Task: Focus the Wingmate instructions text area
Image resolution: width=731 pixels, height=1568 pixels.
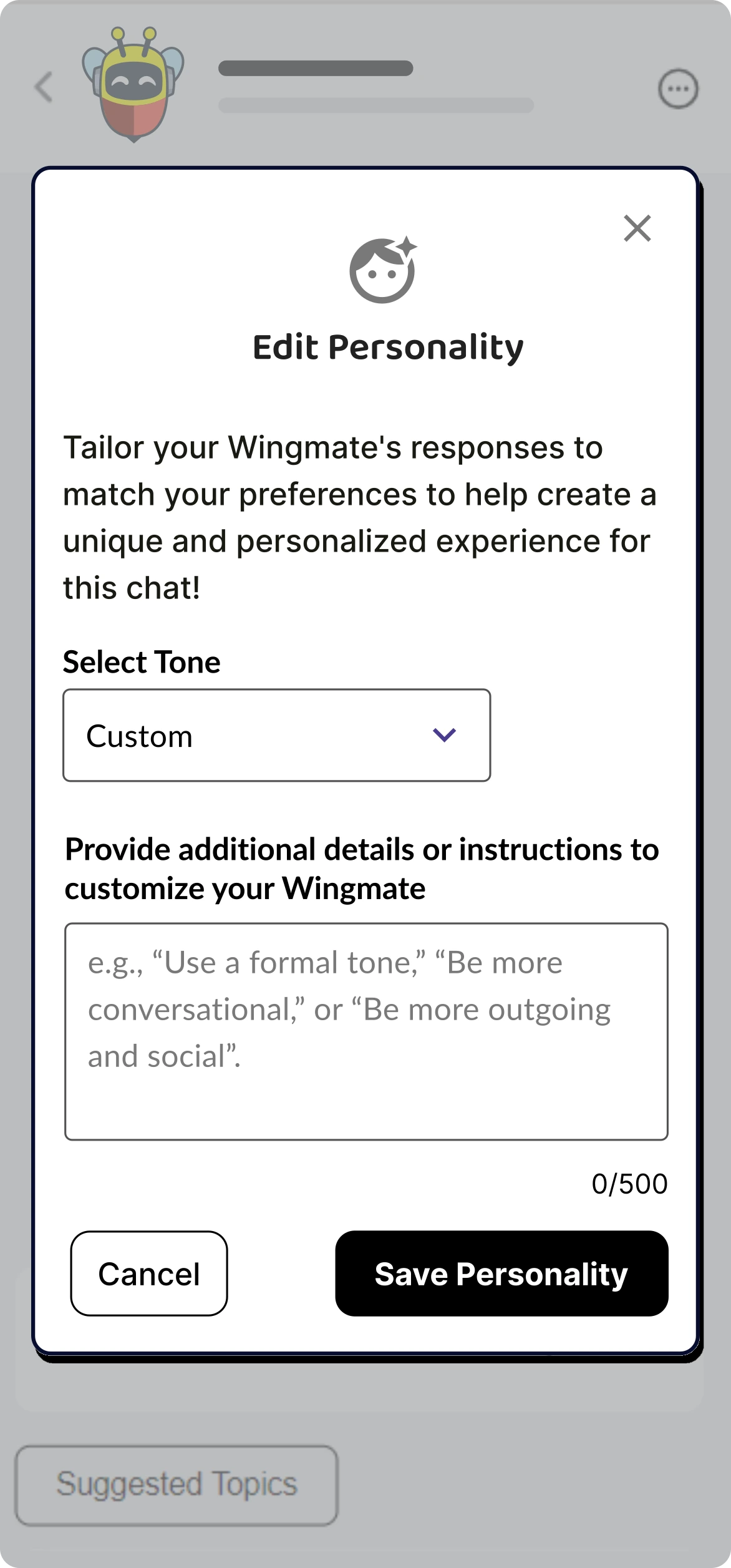Action: pyautogui.click(x=366, y=1031)
